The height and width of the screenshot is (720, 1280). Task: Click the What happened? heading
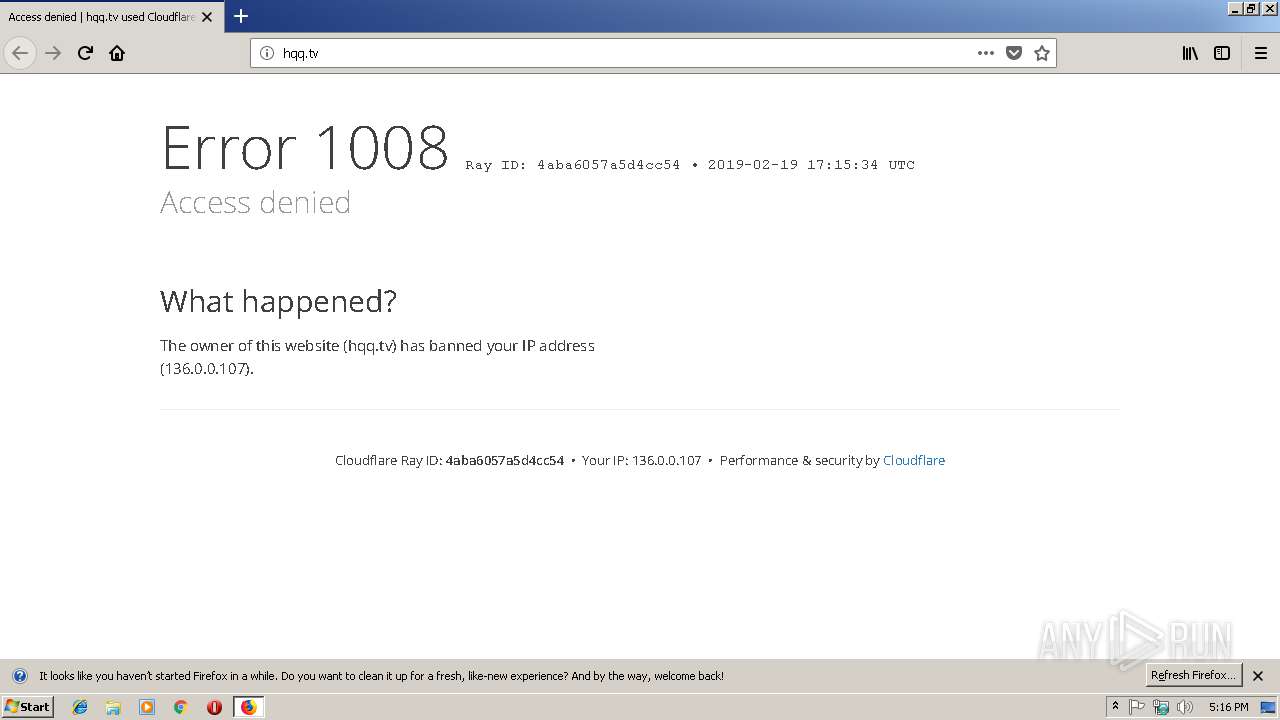278,301
